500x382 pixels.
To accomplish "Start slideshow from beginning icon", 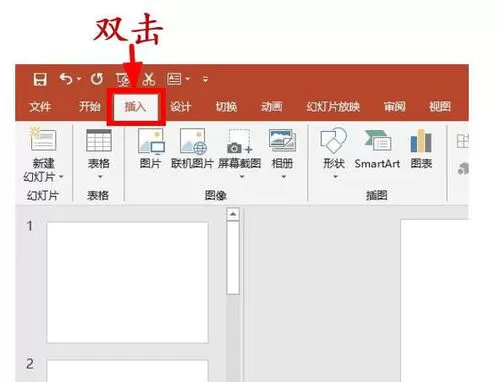I will click(x=123, y=79).
